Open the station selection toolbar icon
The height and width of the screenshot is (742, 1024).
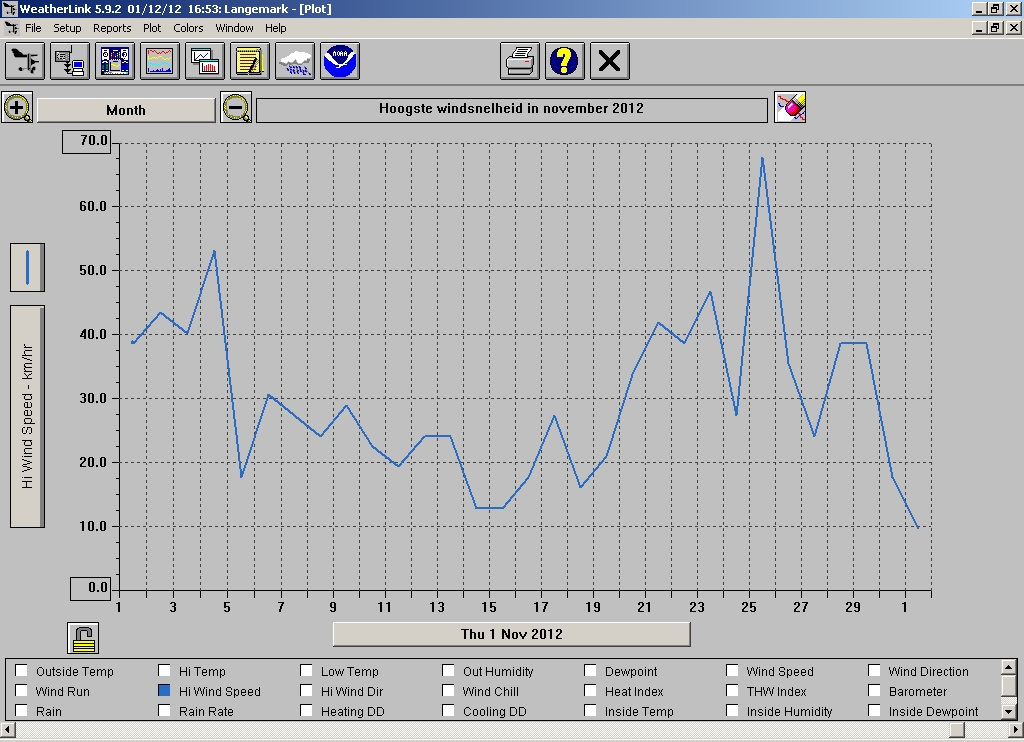(25, 61)
